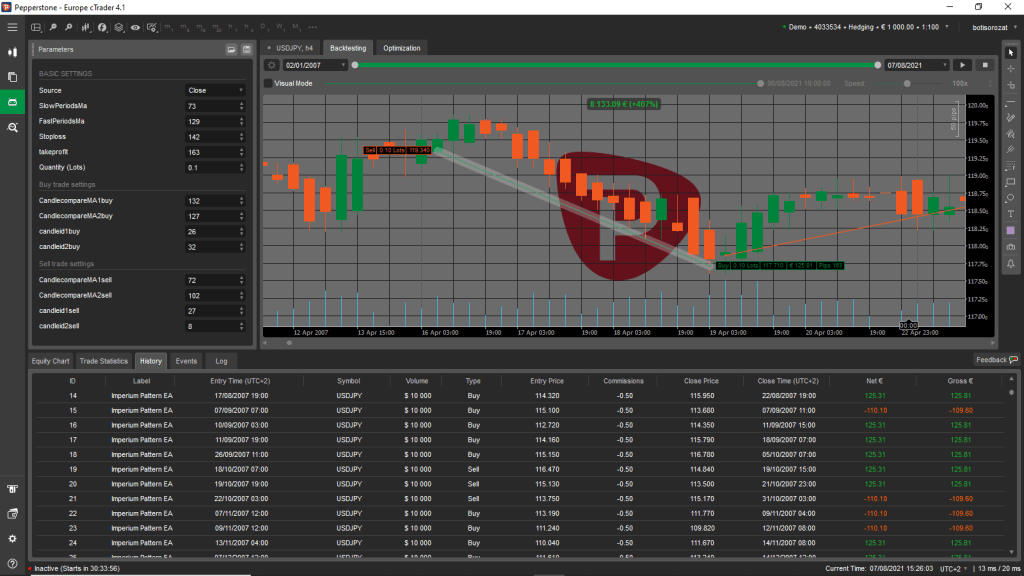Open the Source dropdown set to Close

215,90
